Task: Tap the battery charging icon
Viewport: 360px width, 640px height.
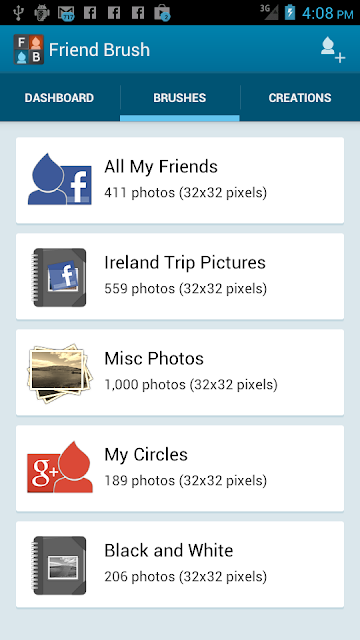Action: pyautogui.click(x=290, y=12)
